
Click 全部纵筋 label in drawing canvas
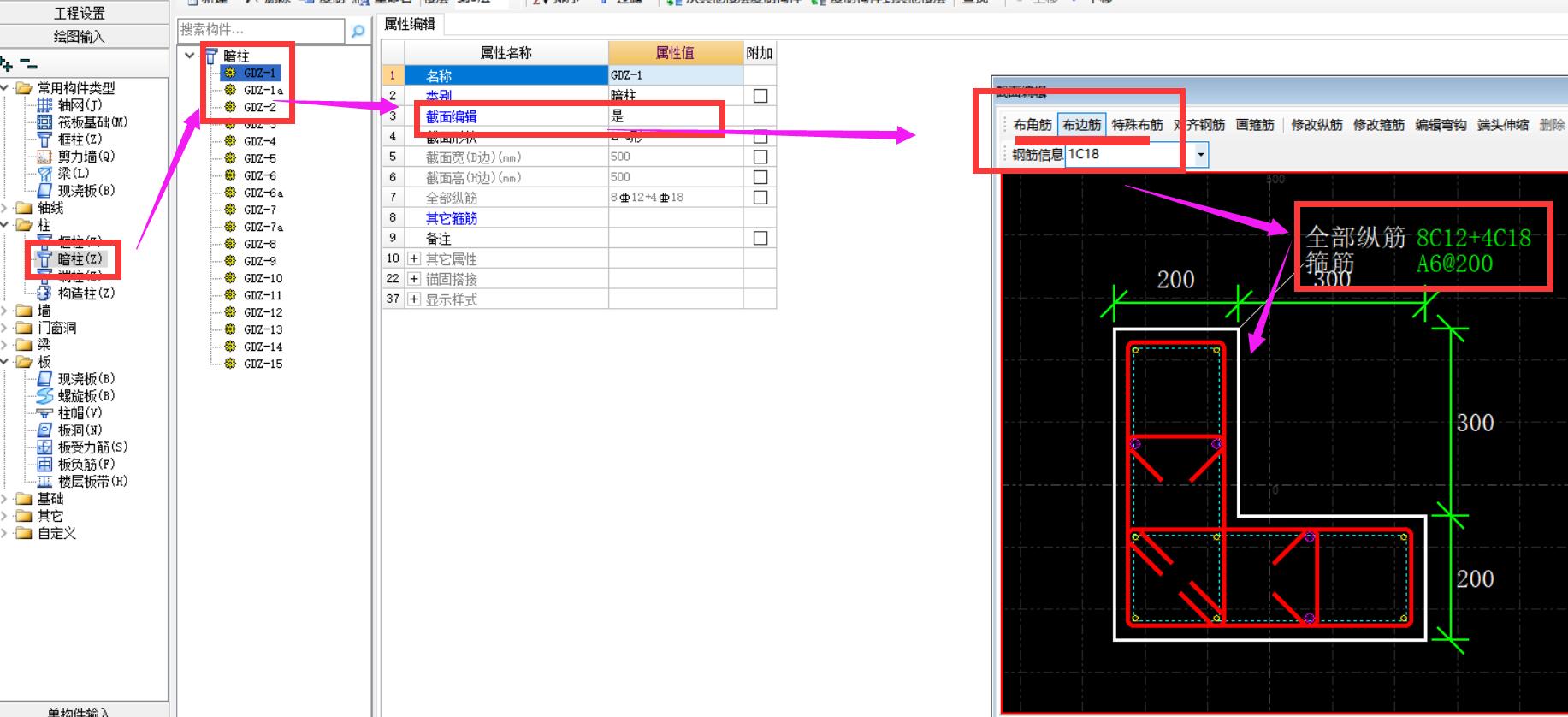[x=1356, y=237]
